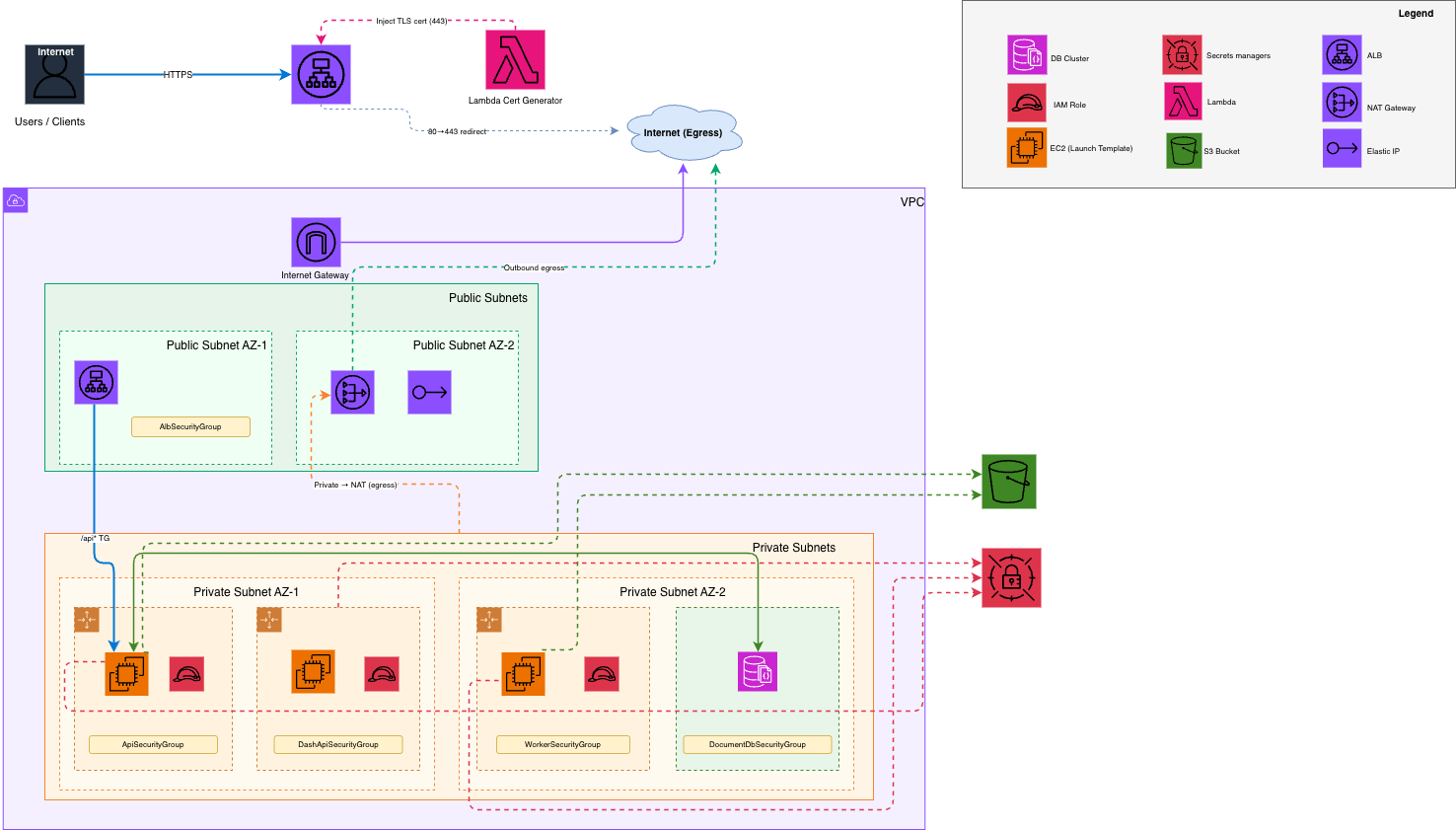Click the DocumentDbSecurityGroup label box
Image resolution: width=1456 pixels, height=830 pixels.
click(x=758, y=744)
